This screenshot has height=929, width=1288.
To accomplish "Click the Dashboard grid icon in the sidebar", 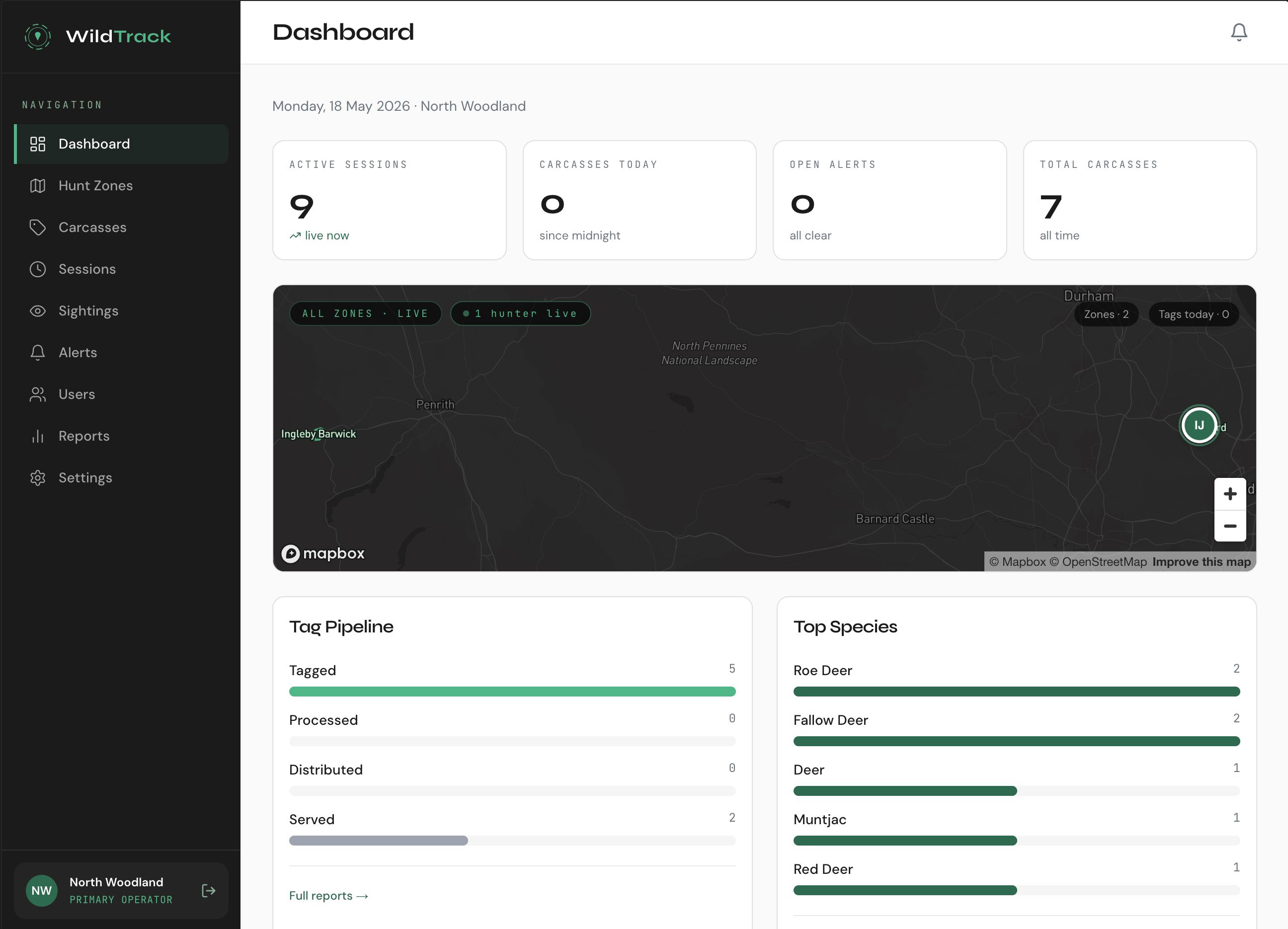I will click(x=37, y=144).
